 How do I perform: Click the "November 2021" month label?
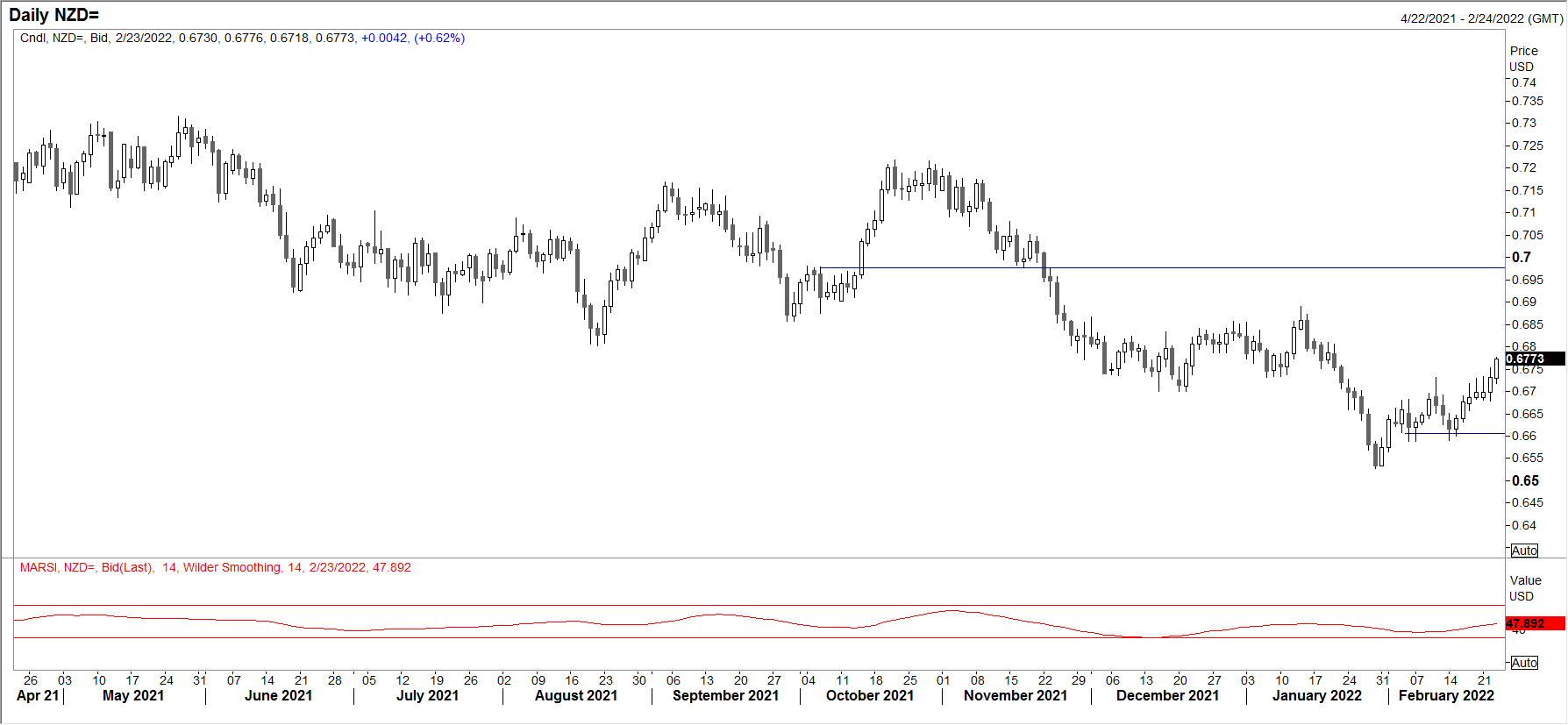pos(1016,695)
